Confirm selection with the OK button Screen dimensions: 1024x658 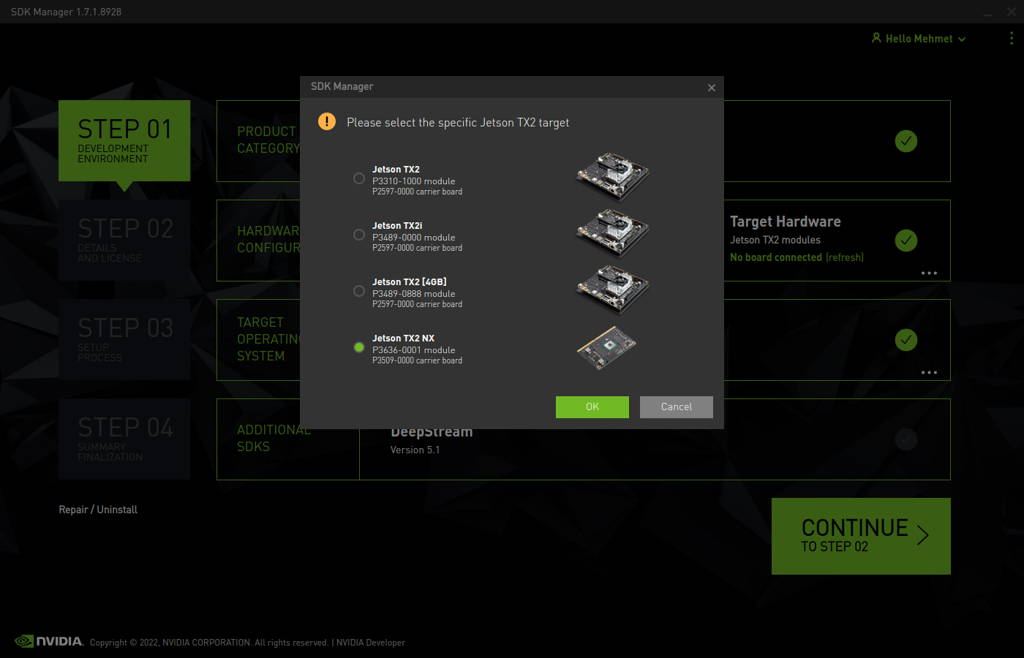click(592, 407)
